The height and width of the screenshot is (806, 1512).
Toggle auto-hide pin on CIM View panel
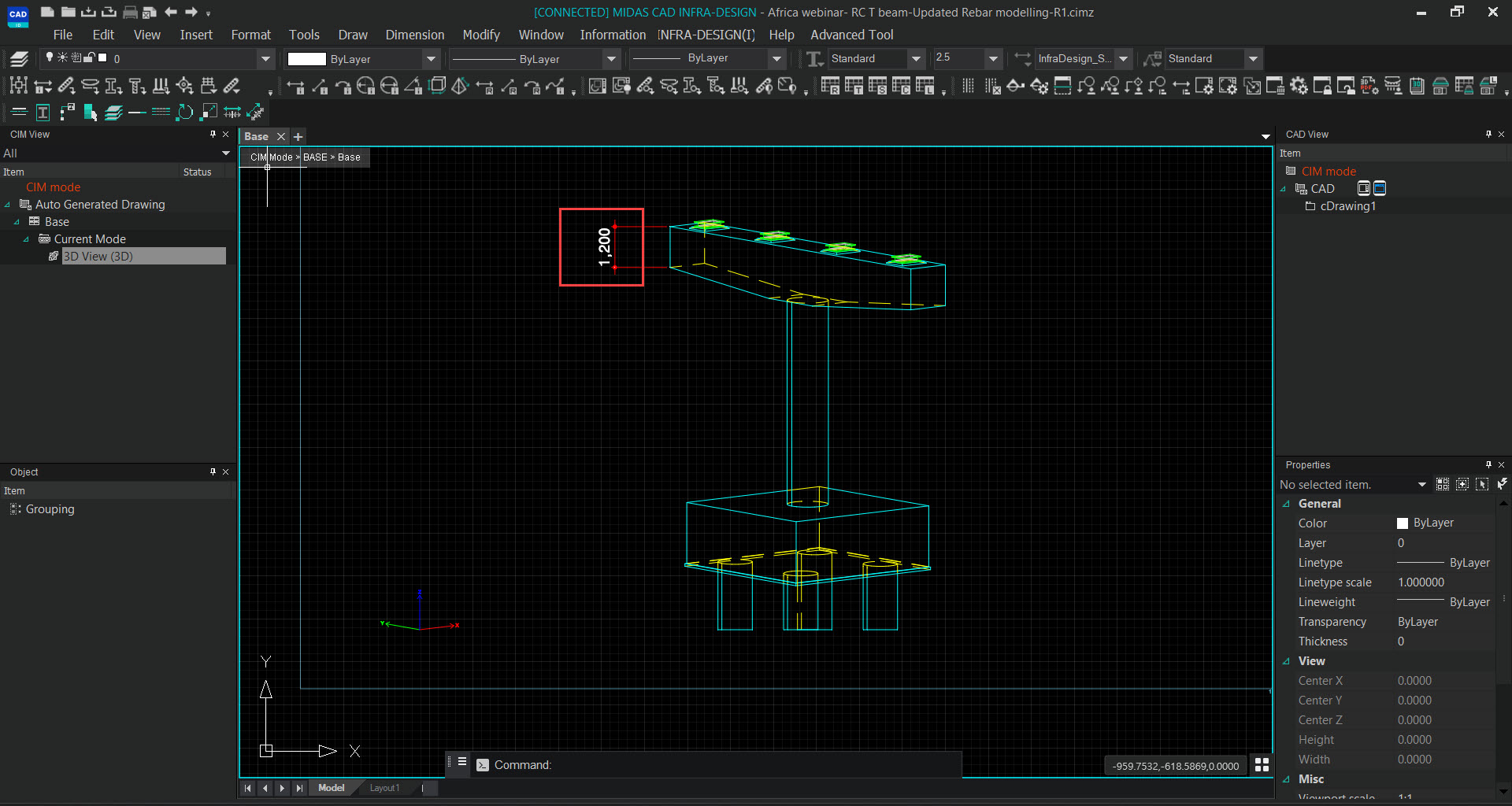click(213, 134)
